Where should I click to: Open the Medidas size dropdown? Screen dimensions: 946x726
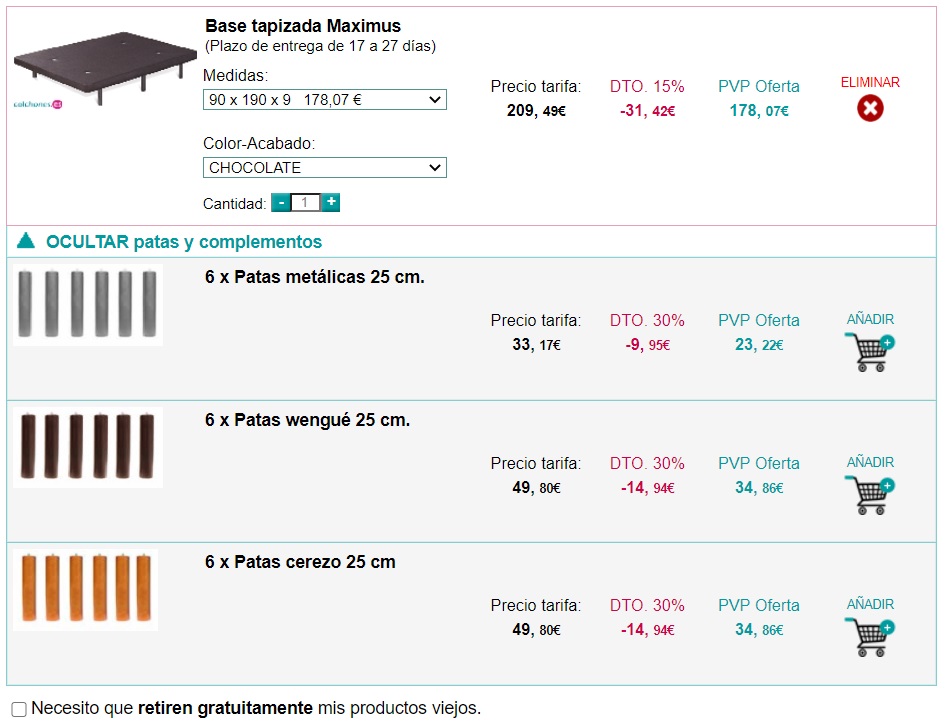[x=325, y=100]
